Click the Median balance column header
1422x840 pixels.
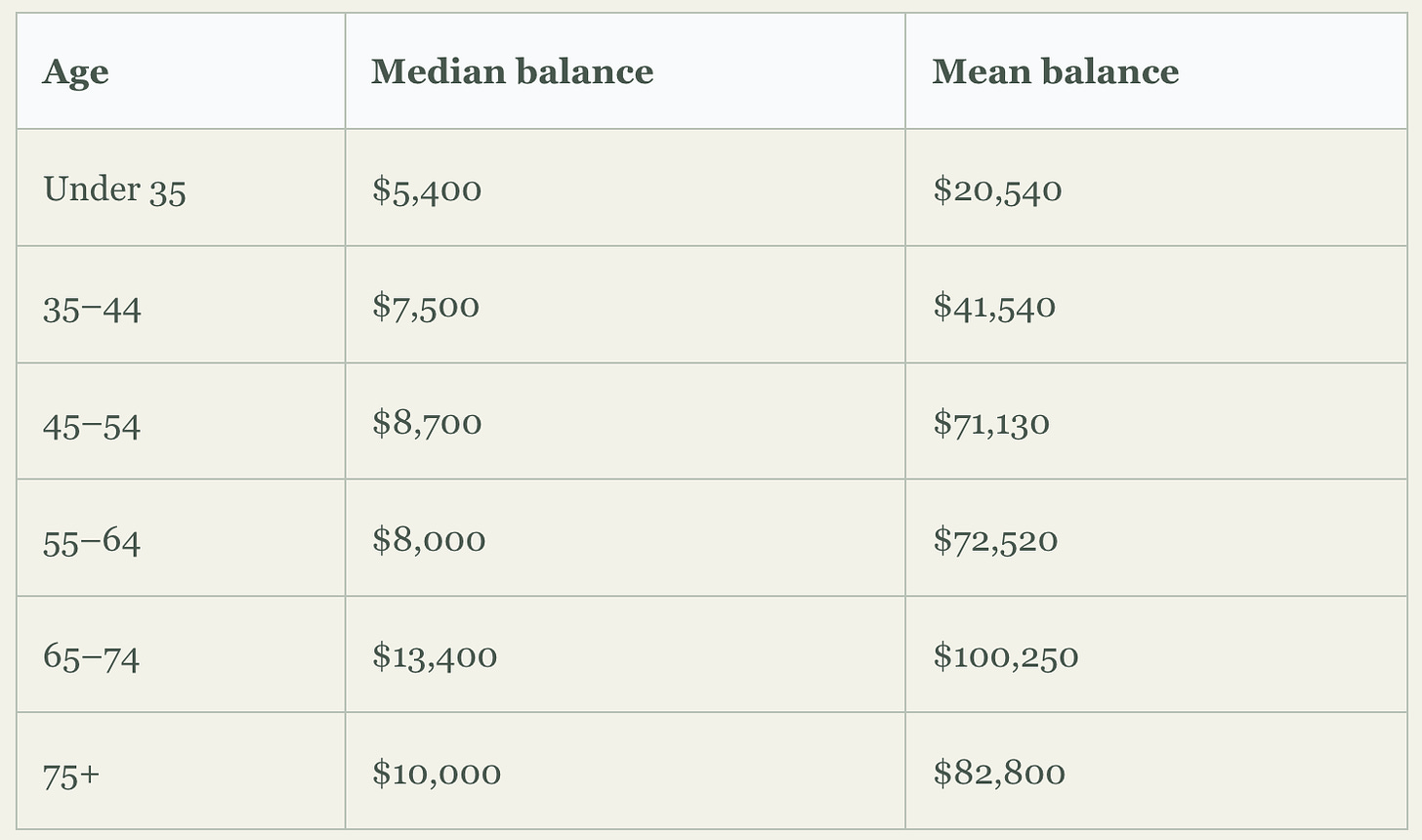[x=512, y=71]
